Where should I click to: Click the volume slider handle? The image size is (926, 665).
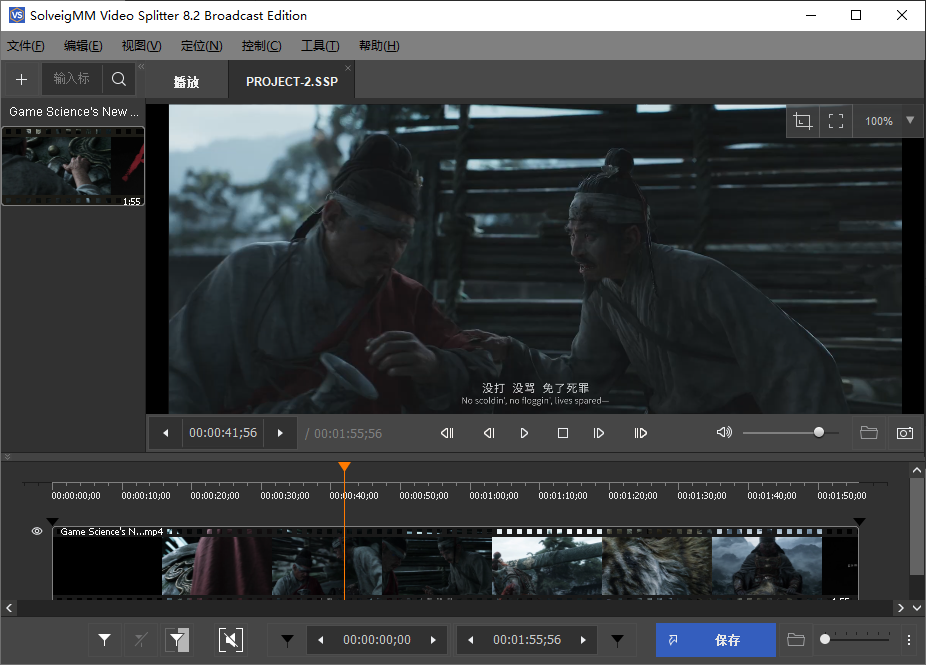(819, 433)
